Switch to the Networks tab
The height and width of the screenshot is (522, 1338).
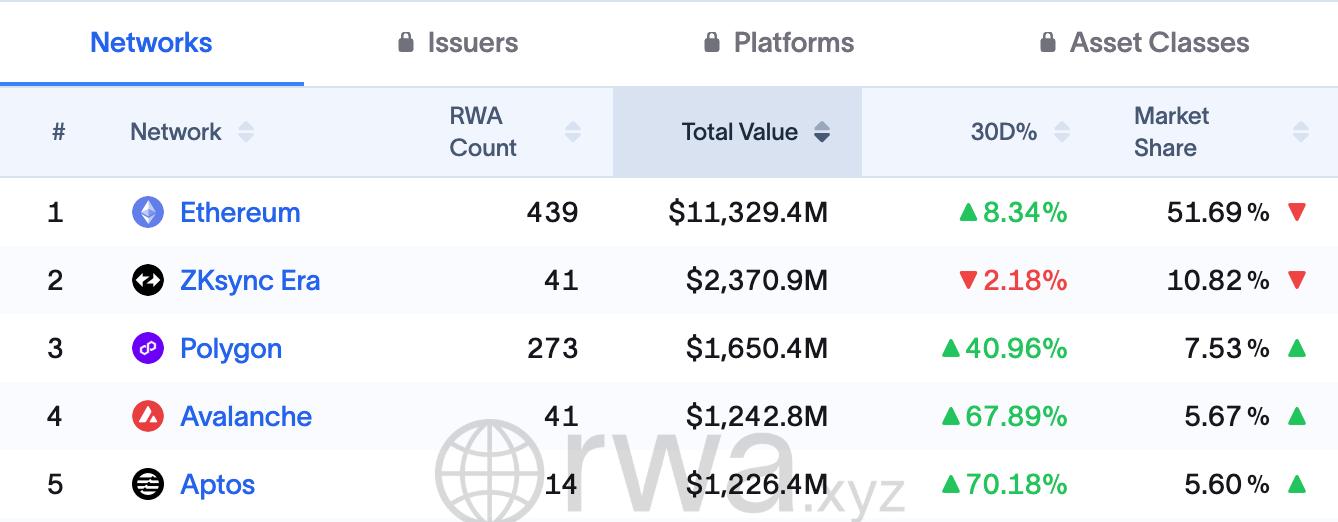click(x=151, y=43)
